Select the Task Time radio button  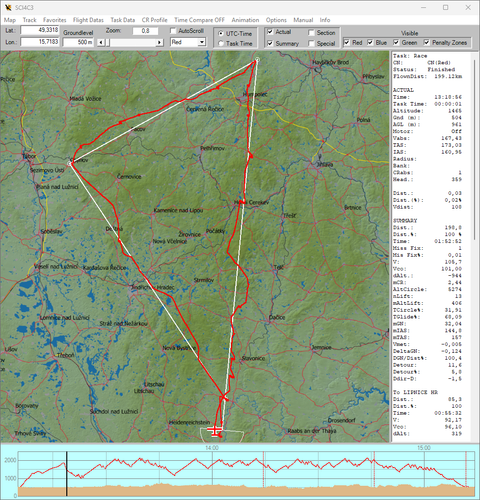tap(221, 43)
